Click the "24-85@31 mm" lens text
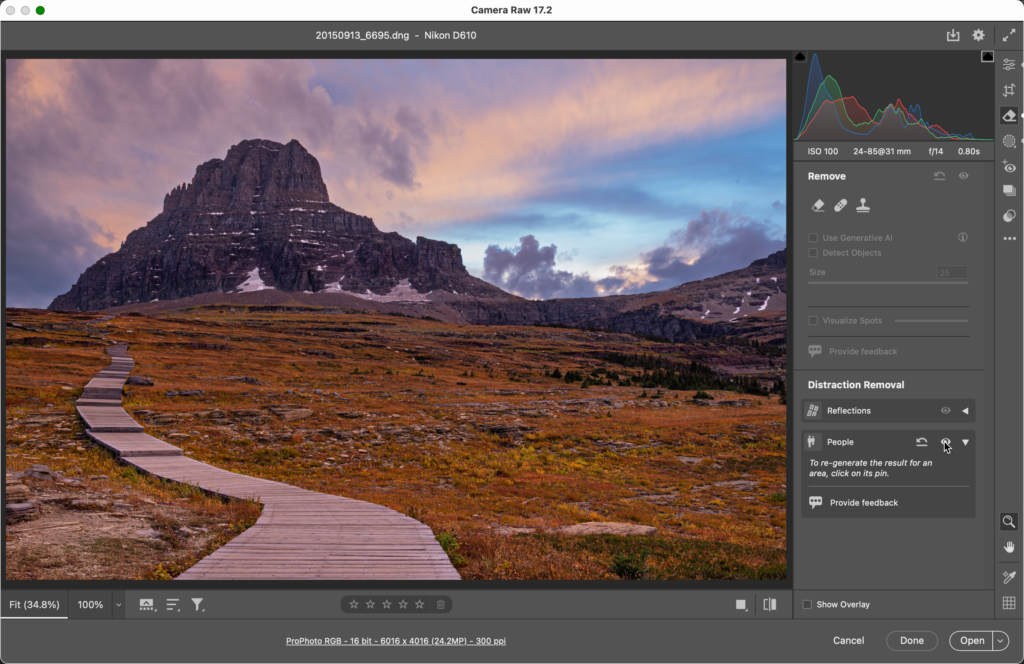 pos(882,151)
